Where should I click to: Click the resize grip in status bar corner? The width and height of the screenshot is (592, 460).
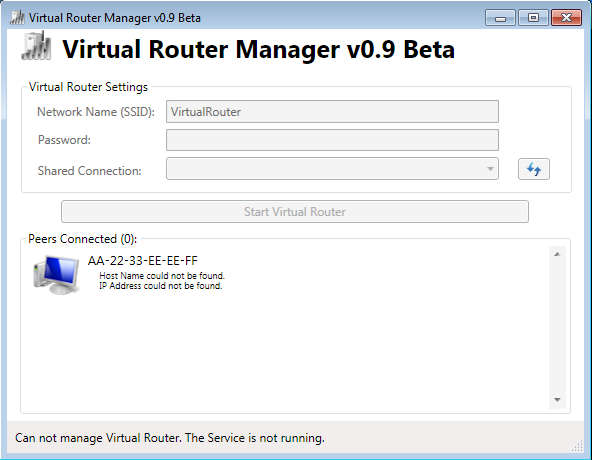point(577,446)
